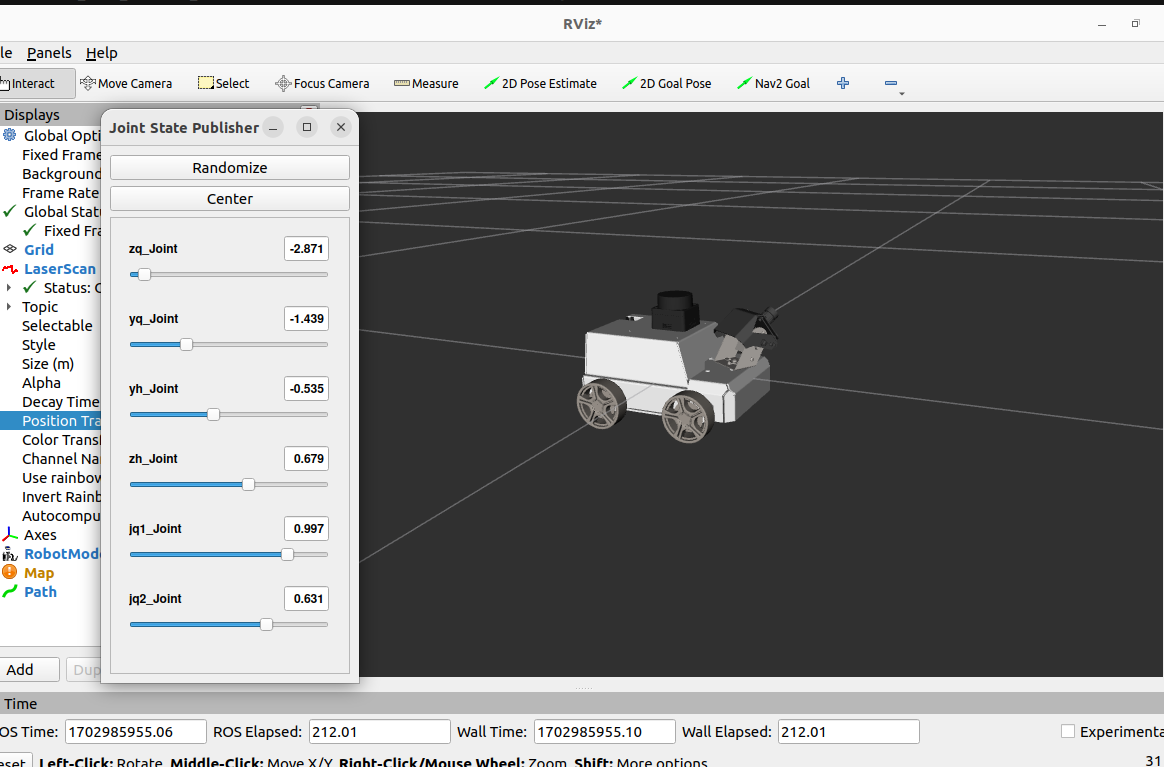Select the 2D Goal Pose tool
This screenshot has height=767, width=1164.
[x=667, y=83]
